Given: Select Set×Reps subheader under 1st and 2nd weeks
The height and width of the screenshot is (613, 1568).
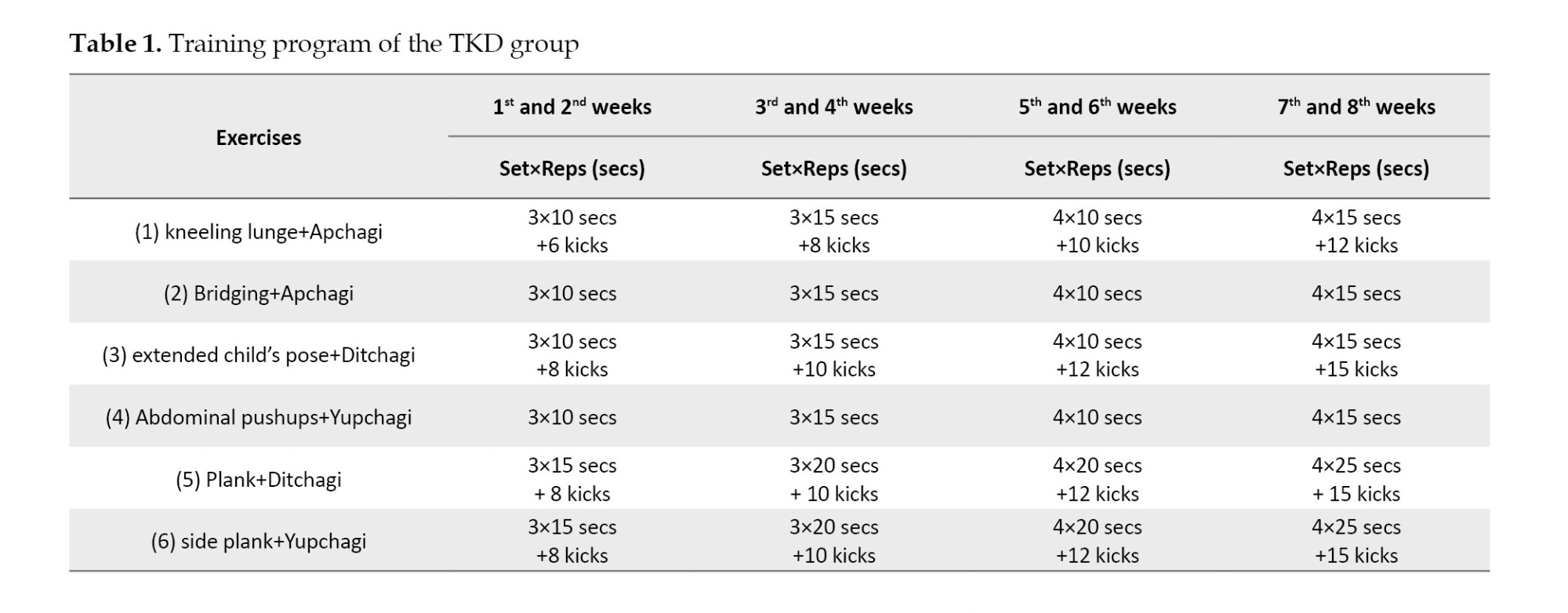Looking at the screenshot, I should [572, 169].
